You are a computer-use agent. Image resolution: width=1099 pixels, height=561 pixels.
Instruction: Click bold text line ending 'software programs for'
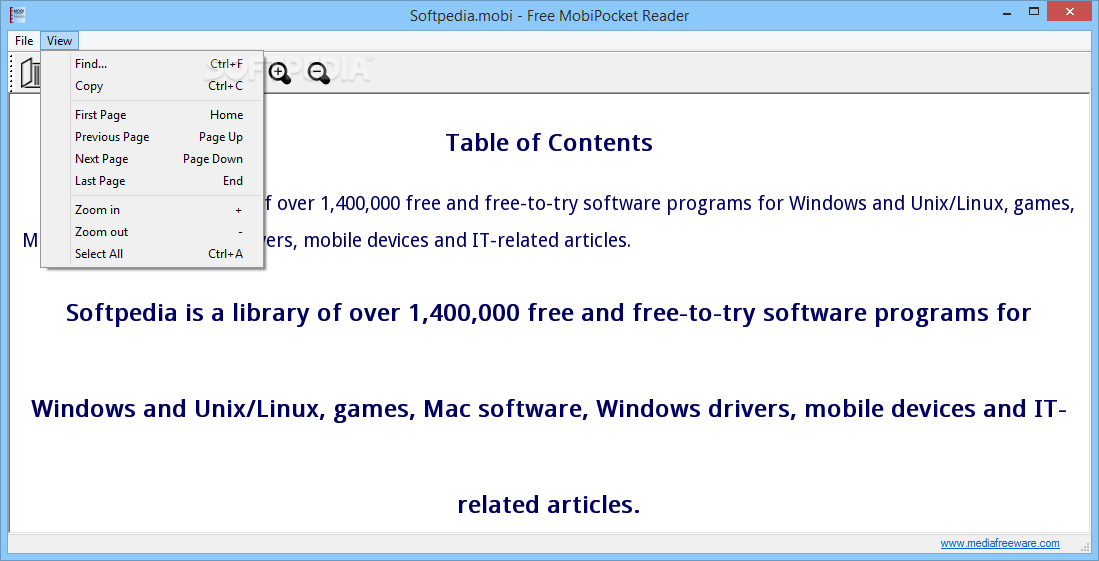pyautogui.click(x=549, y=313)
